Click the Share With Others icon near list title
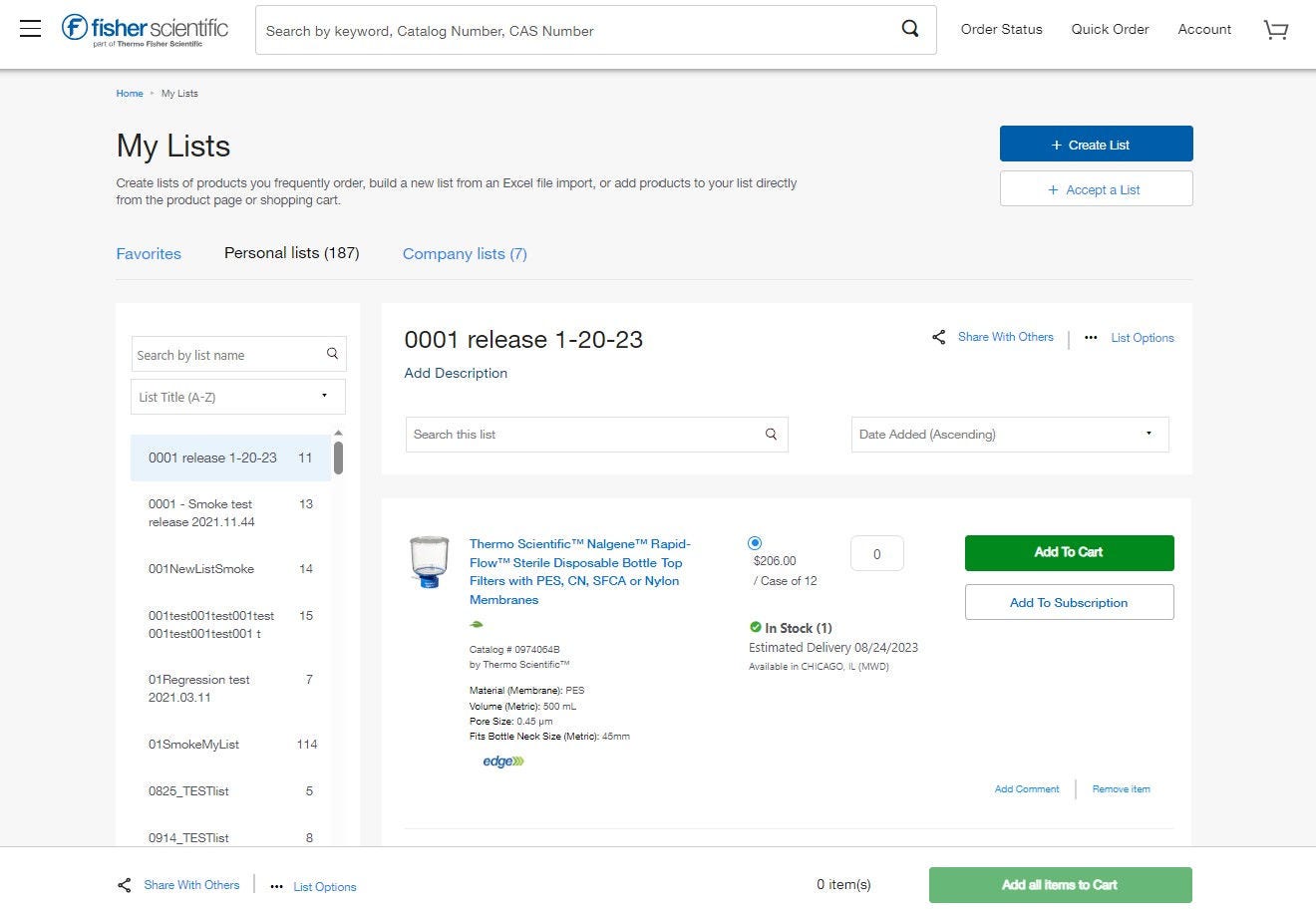The width and height of the screenshot is (1316, 914). click(x=938, y=337)
